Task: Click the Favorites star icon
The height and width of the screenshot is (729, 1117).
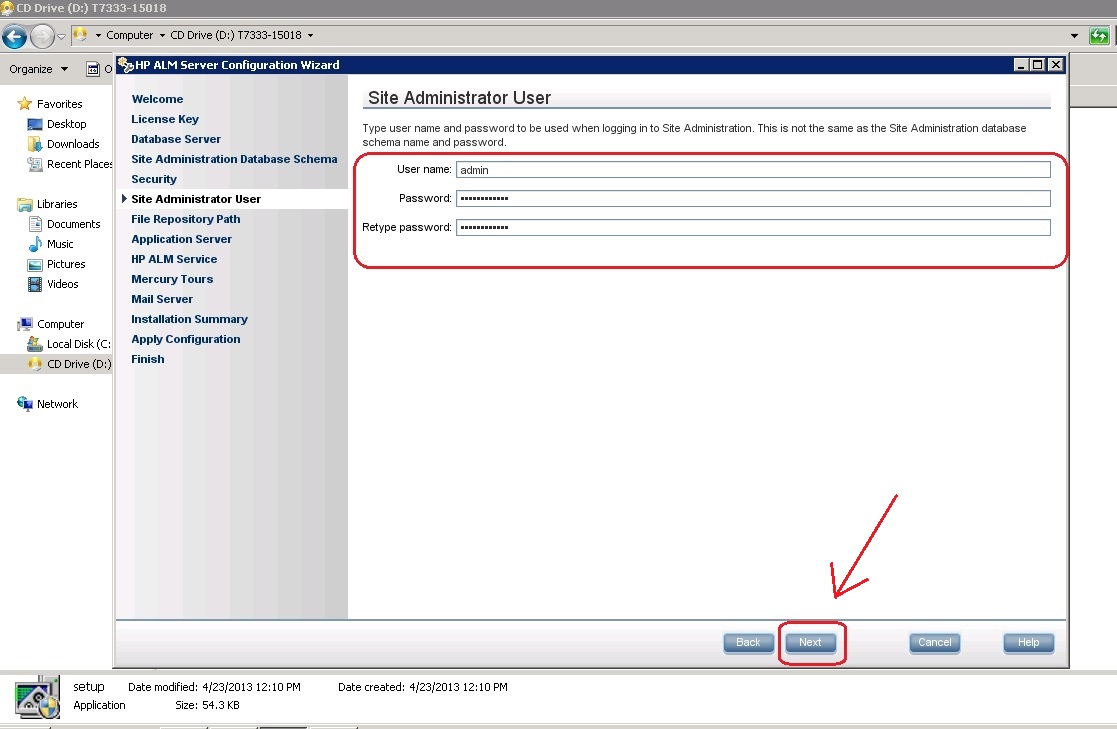Action: click(x=25, y=104)
